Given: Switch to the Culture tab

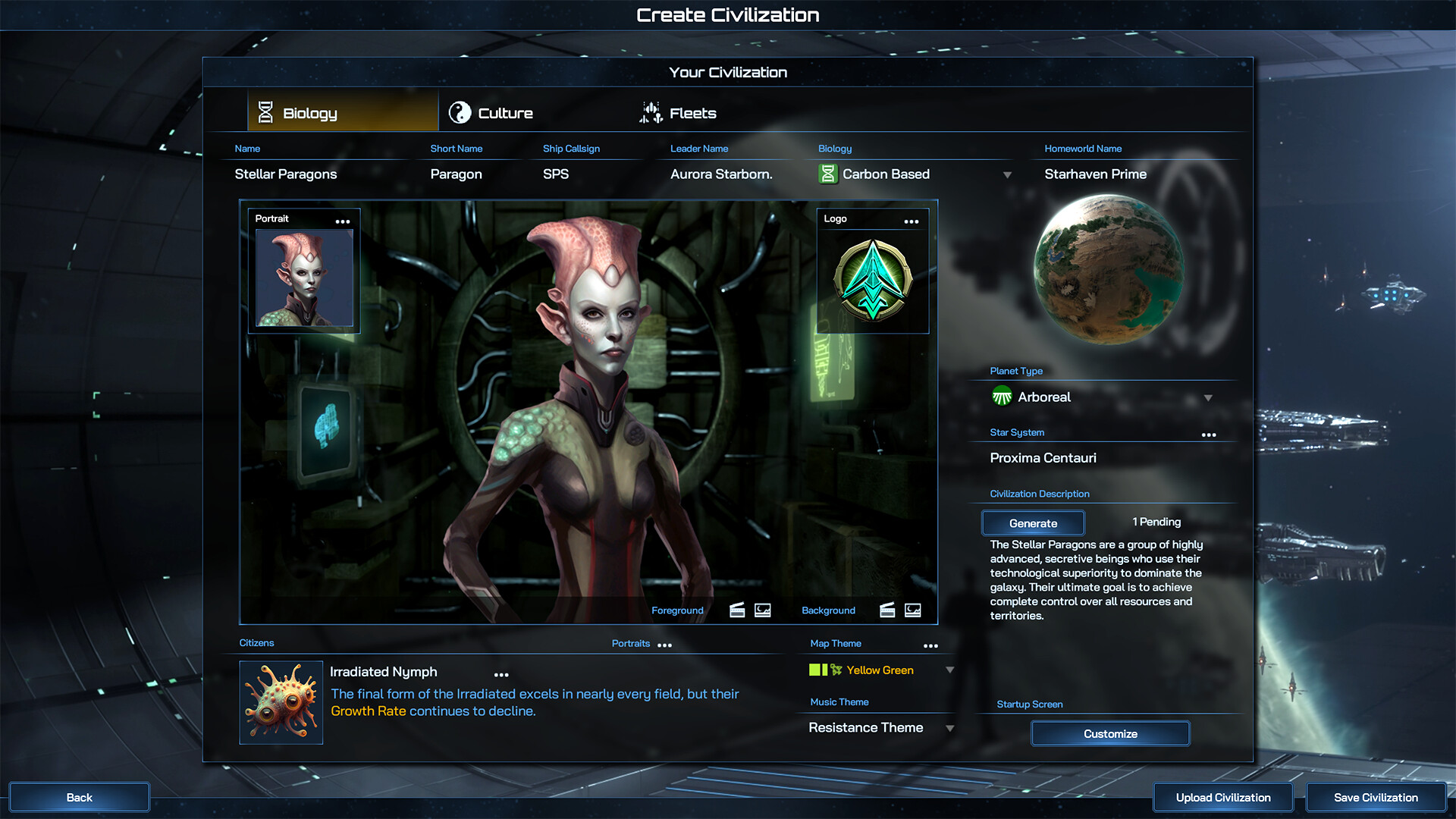Looking at the screenshot, I should pyautogui.click(x=506, y=112).
